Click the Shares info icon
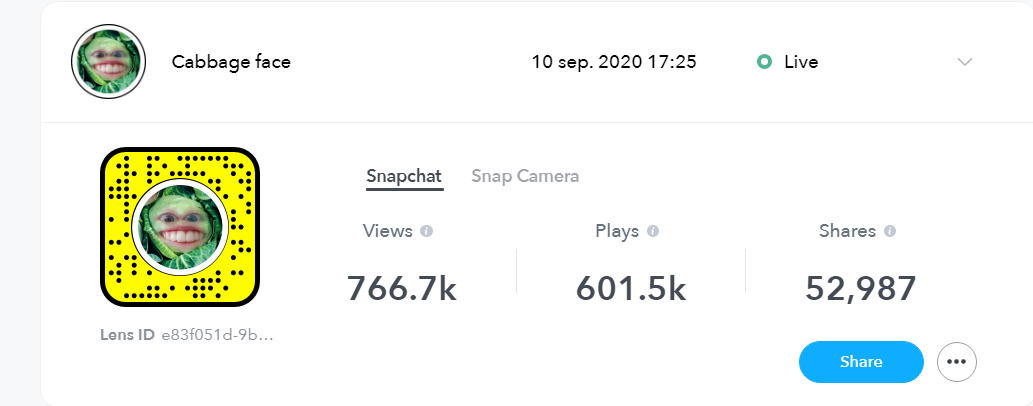The width and height of the screenshot is (1033, 406). [890, 231]
